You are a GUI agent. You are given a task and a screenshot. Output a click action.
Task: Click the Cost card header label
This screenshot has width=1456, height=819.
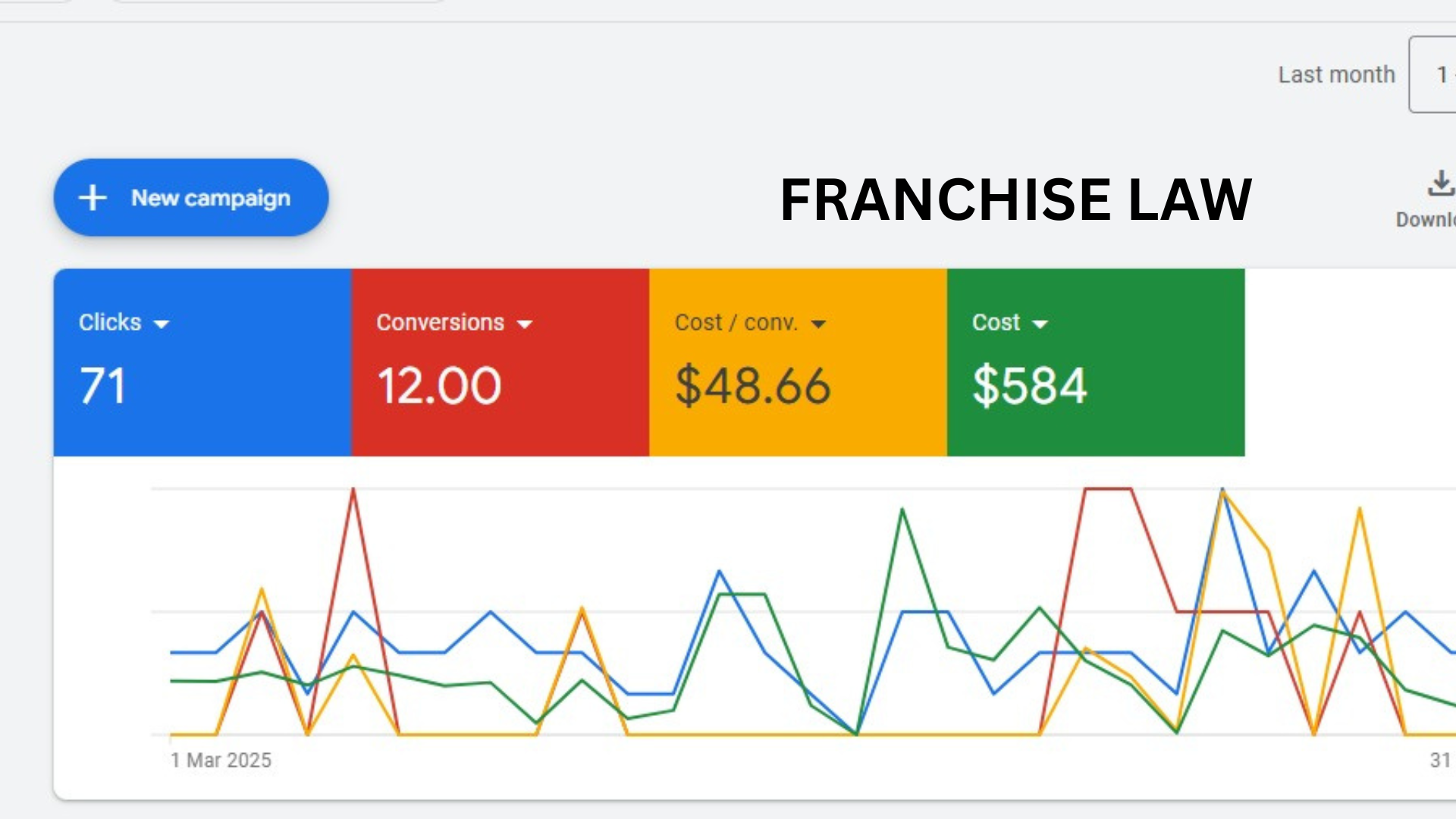pos(995,322)
